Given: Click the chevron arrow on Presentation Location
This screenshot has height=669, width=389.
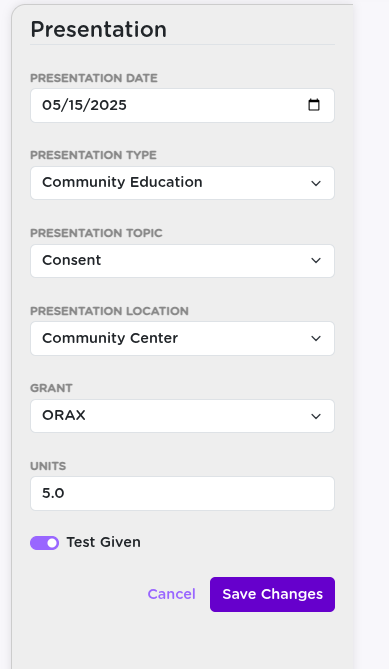Looking at the screenshot, I should click(x=316, y=339).
